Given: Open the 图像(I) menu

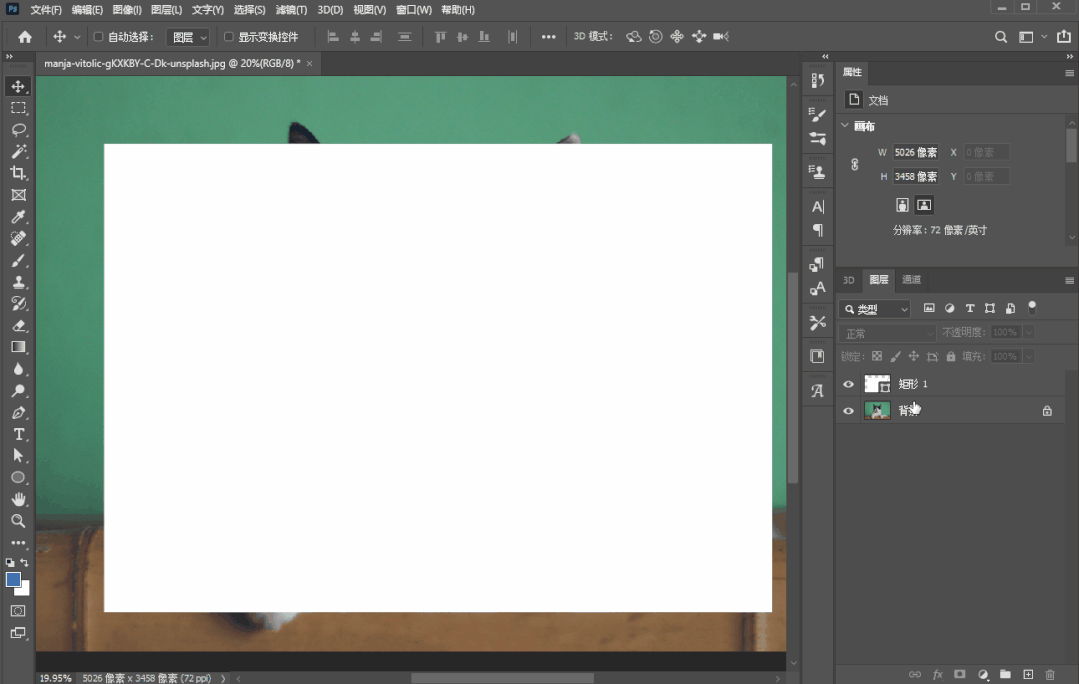Looking at the screenshot, I should (x=127, y=10).
